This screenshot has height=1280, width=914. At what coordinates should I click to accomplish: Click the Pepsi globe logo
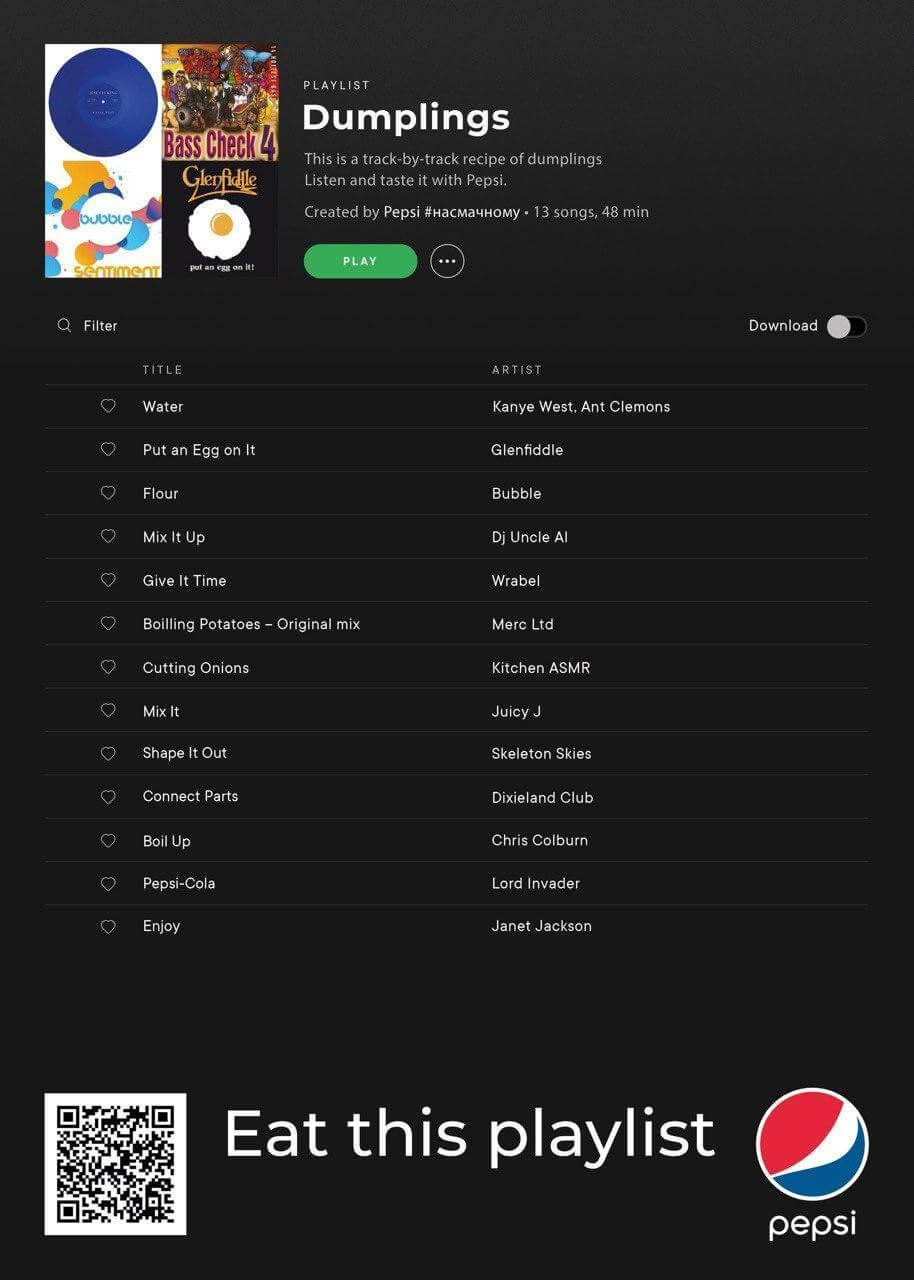click(x=812, y=1144)
